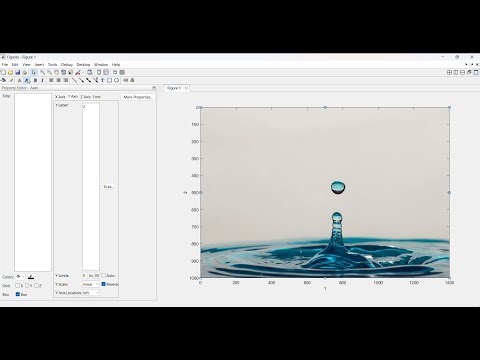Viewport: 480px width, 360px height.
Task: Open the Desktop menu
Action: coord(83,65)
